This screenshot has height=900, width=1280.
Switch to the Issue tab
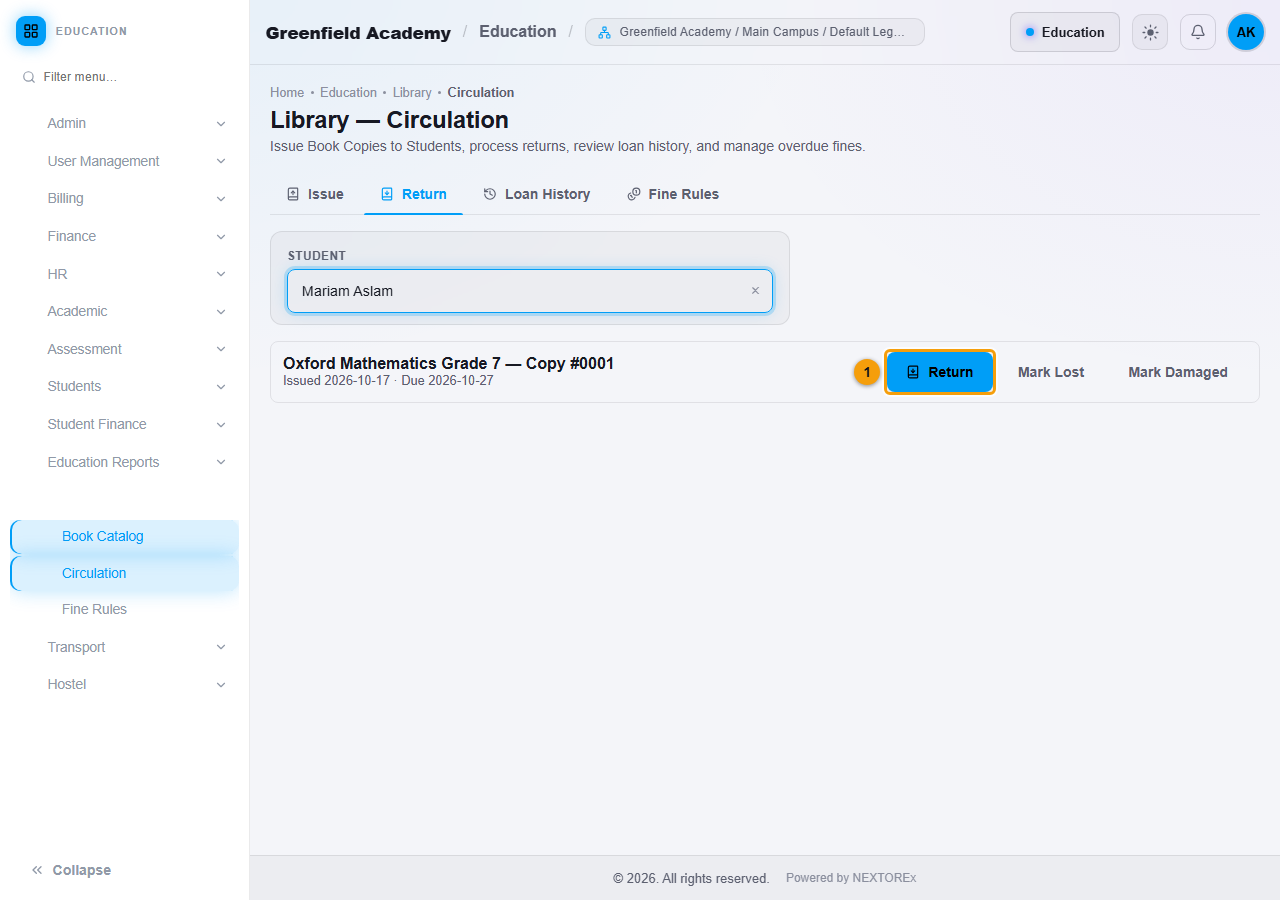315,194
